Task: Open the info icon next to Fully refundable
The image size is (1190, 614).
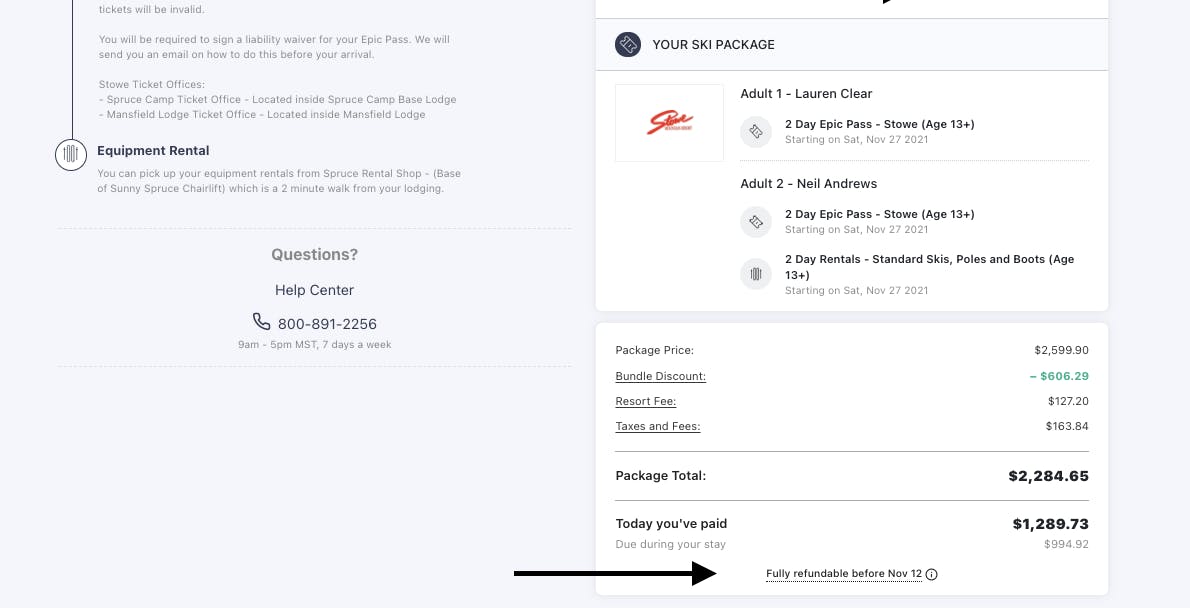Action: pyautogui.click(x=932, y=575)
